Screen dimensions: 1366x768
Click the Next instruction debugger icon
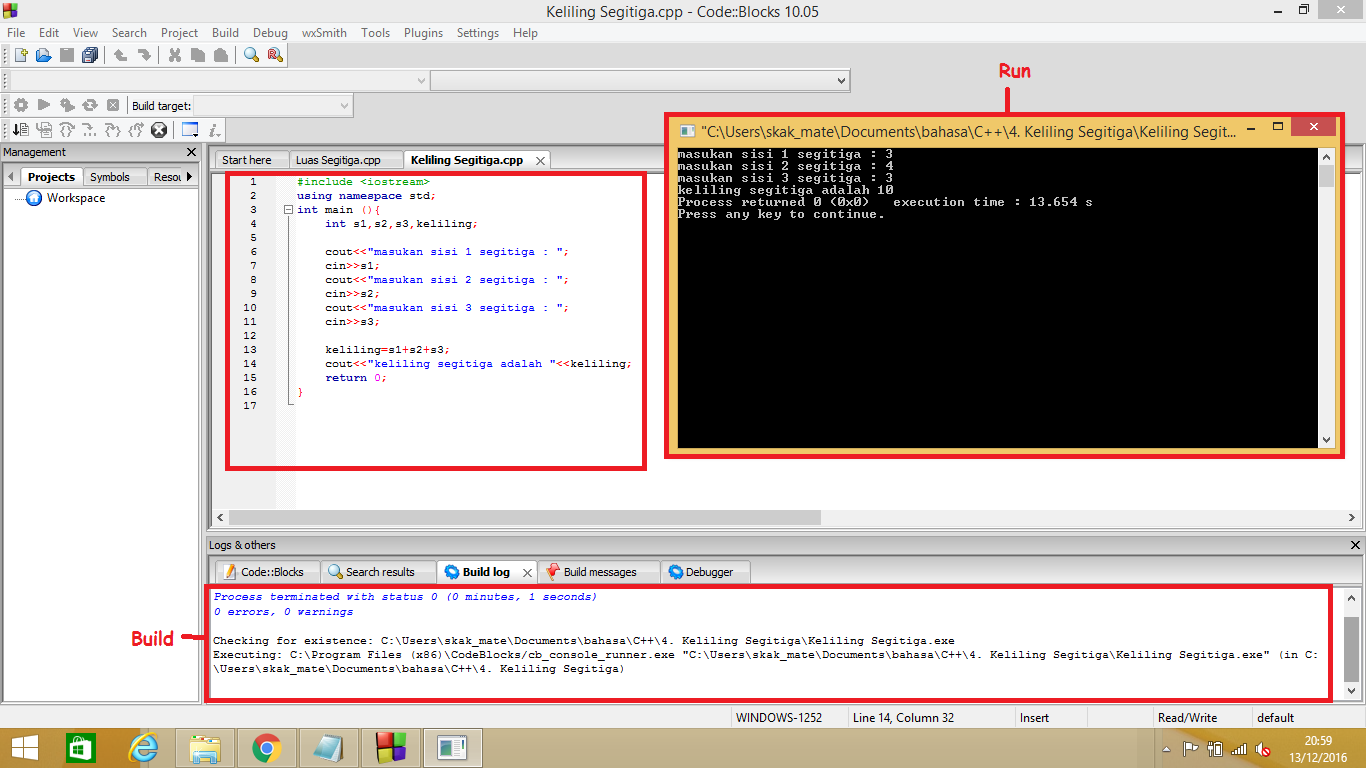(90, 130)
